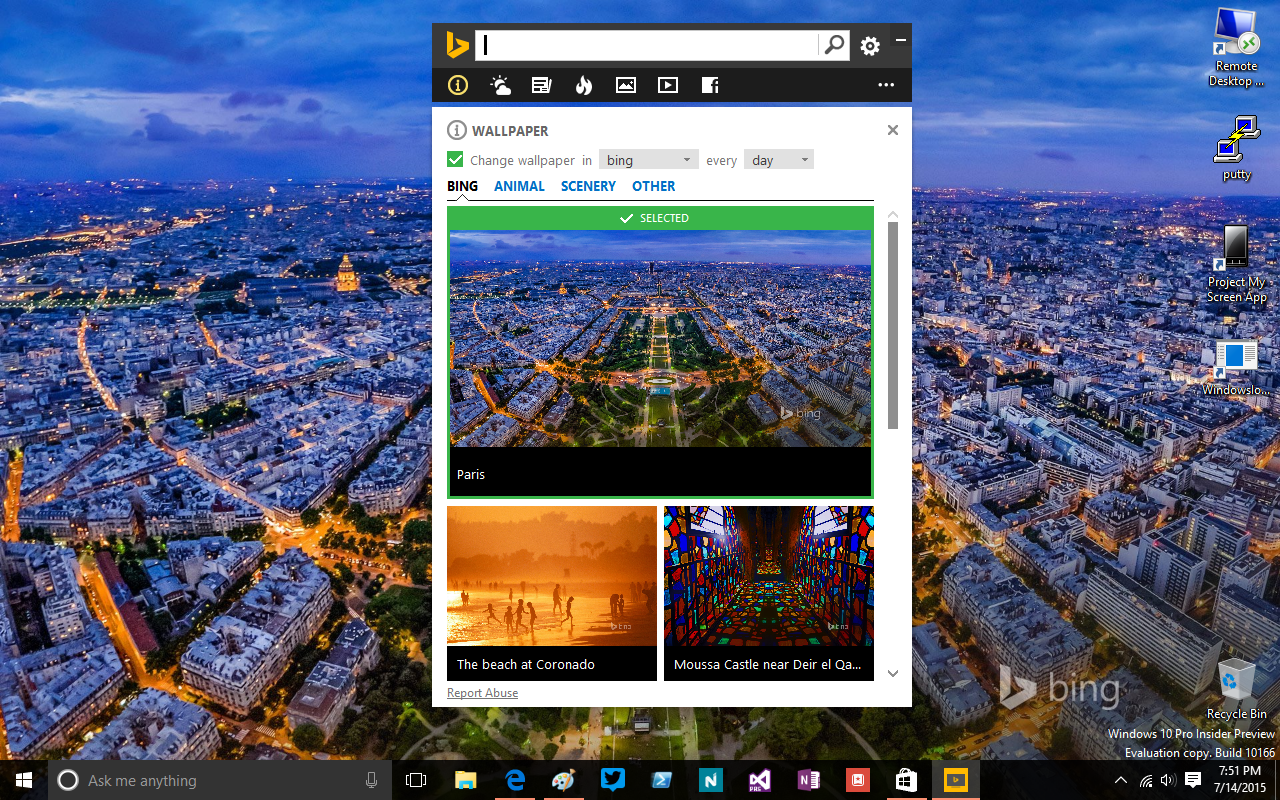Image resolution: width=1280 pixels, height=800 pixels.
Task: Open the volume tray icon
Action: 1168,780
